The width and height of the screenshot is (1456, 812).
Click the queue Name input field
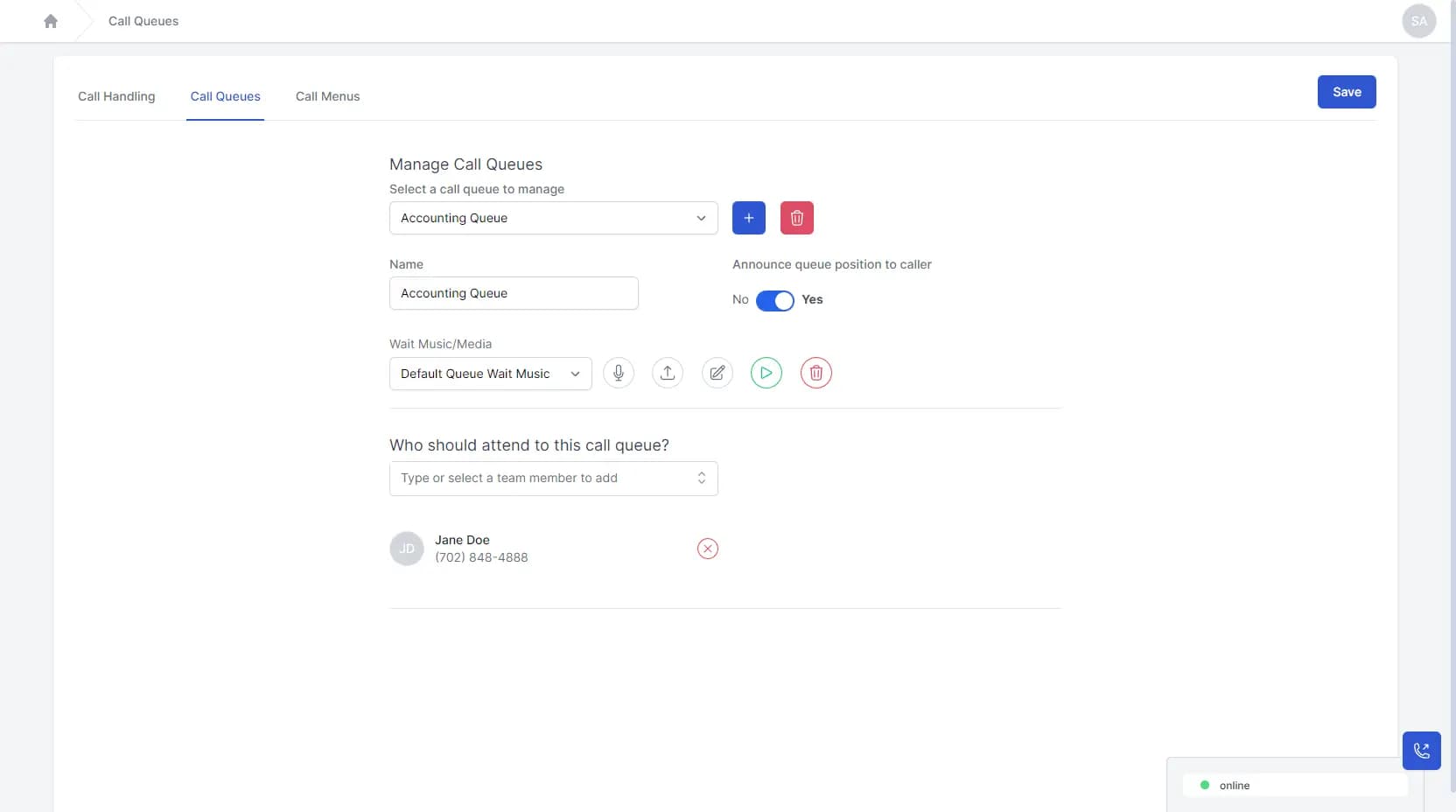coord(514,293)
